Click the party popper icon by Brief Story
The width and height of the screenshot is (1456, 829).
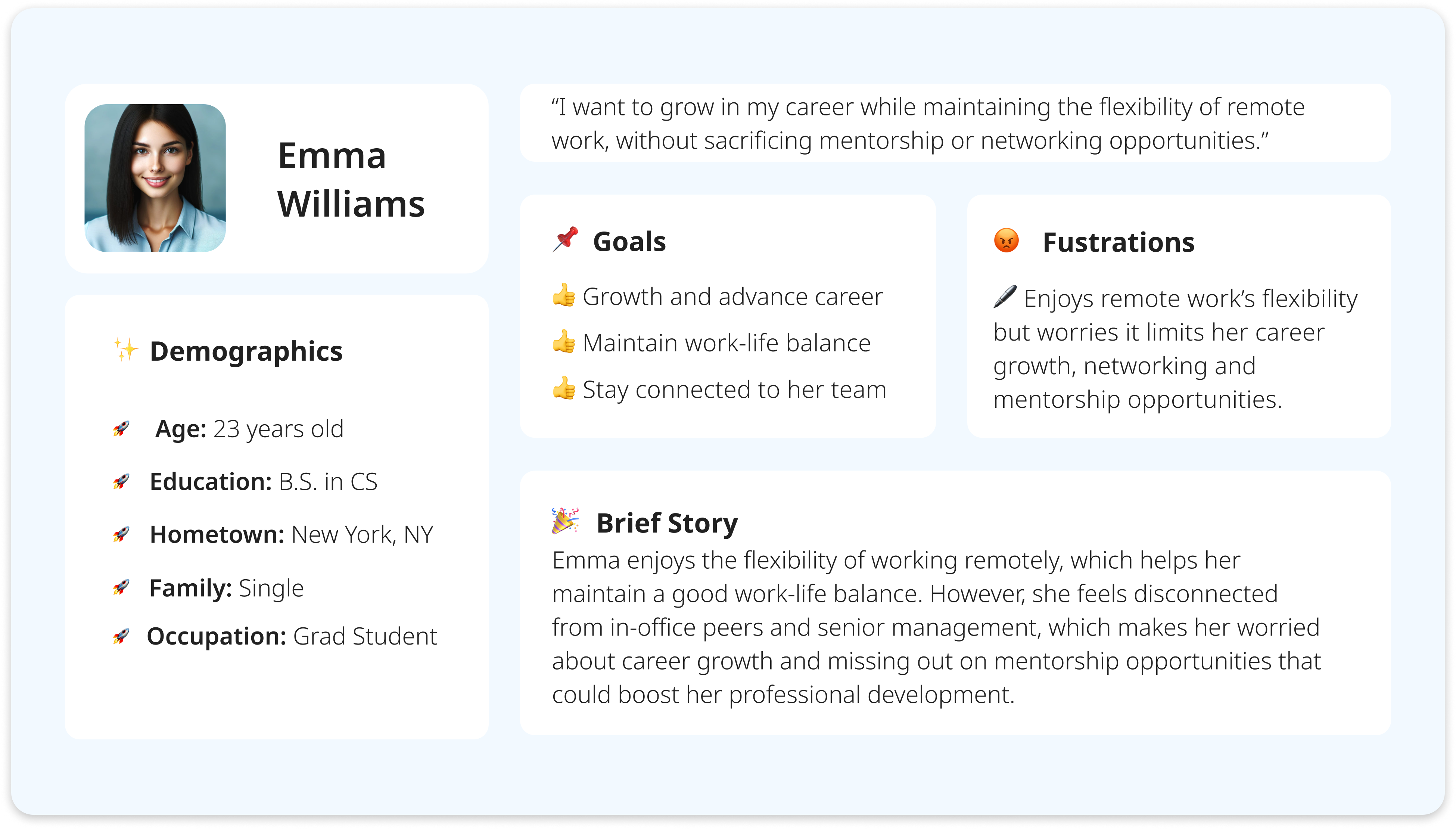564,521
